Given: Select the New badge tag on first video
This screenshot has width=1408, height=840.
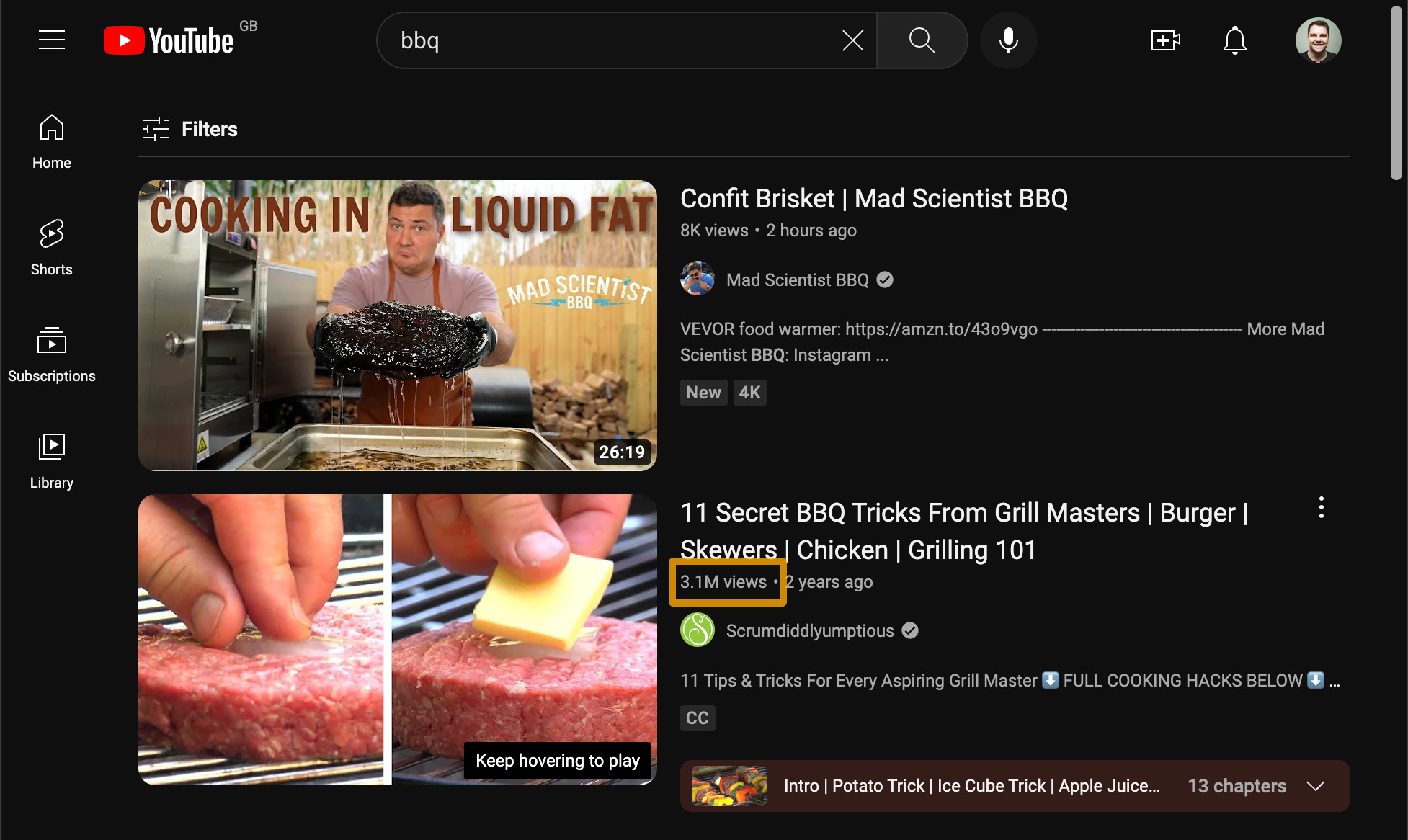Looking at the screenshot, I should tap(704, 392).
